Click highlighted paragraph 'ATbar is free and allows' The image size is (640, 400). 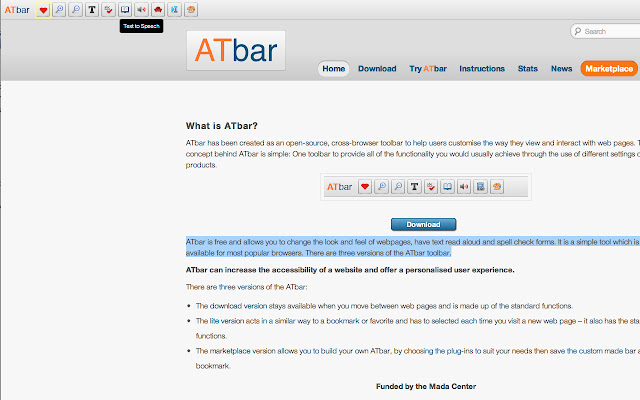(x=413, y=247)
